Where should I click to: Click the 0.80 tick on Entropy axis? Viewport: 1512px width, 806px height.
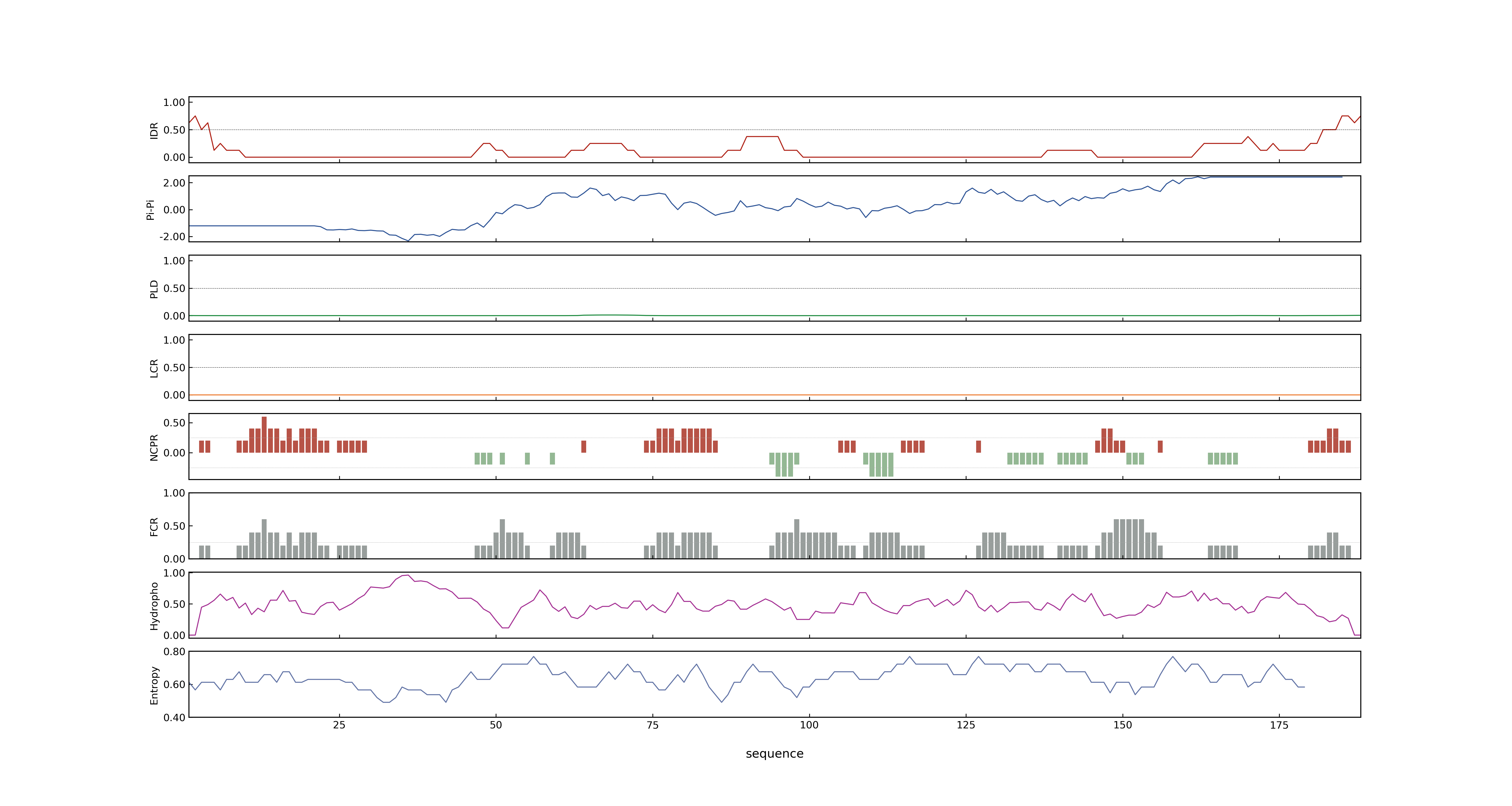tap(174, 652)
